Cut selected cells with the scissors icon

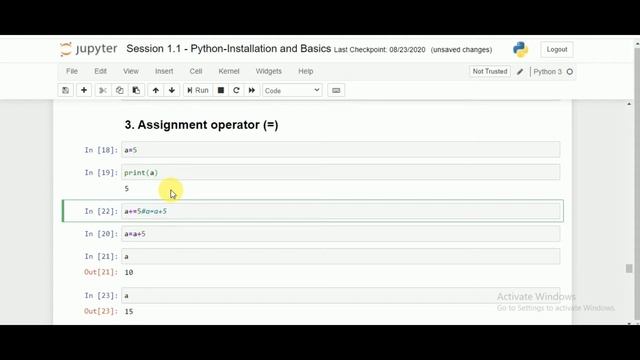(x=103, y=90)
